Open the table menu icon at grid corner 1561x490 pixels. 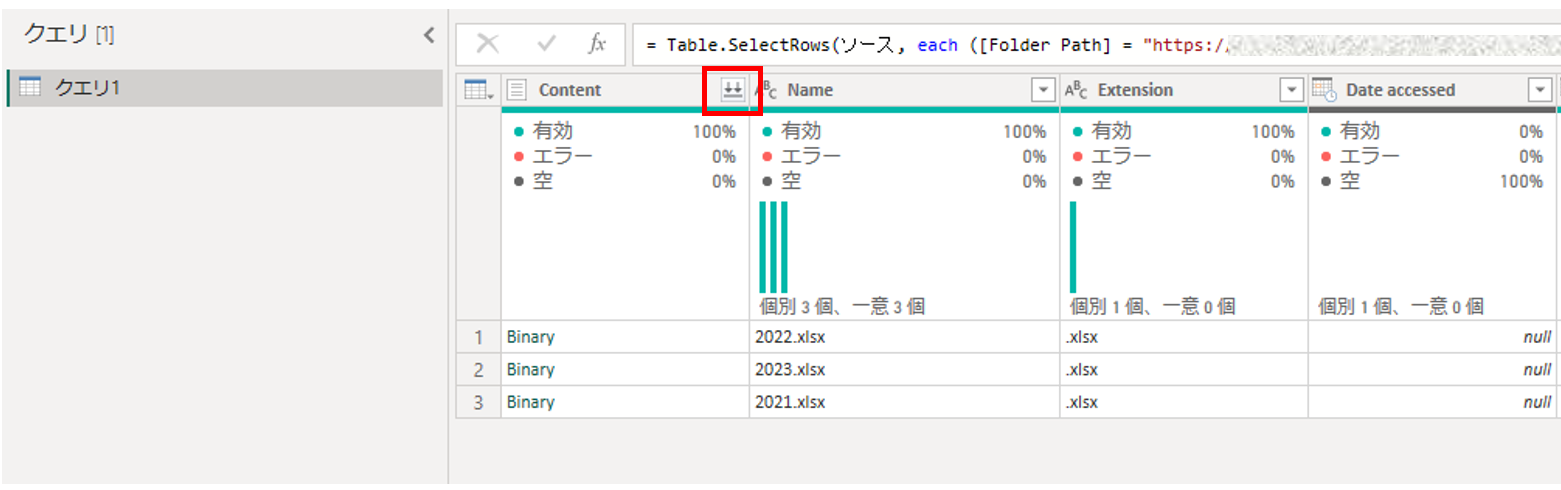click(x=479, y=90)
